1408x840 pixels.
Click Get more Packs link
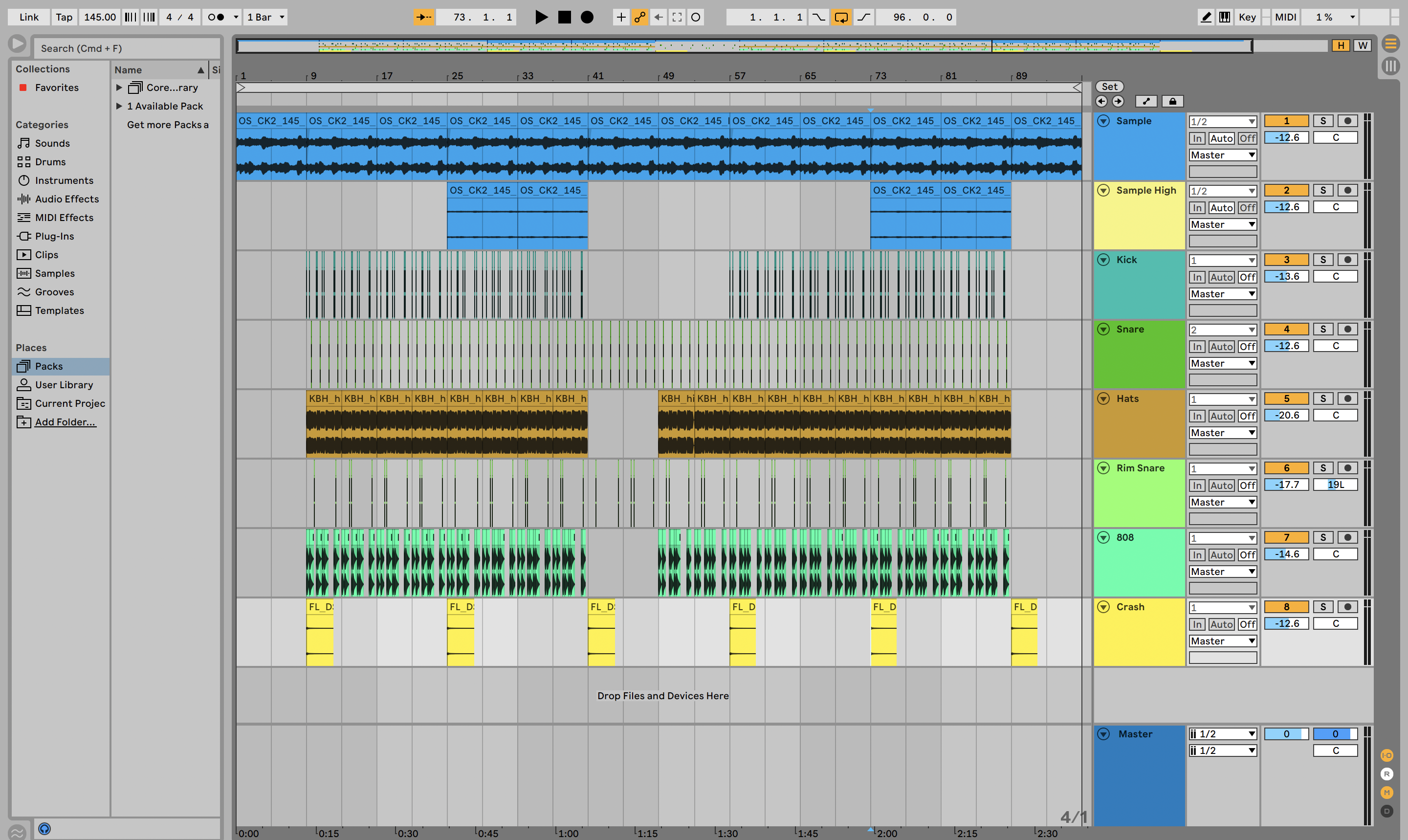[x=168, y=125]
